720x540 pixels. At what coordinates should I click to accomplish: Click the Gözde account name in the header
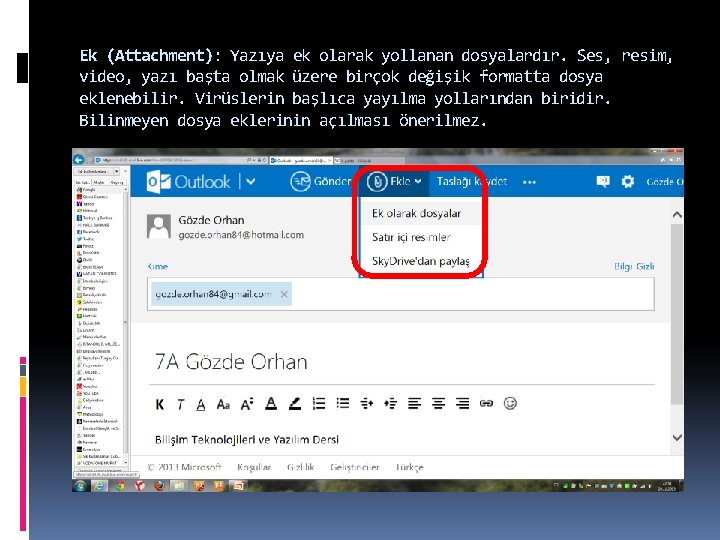click(664, 182)
